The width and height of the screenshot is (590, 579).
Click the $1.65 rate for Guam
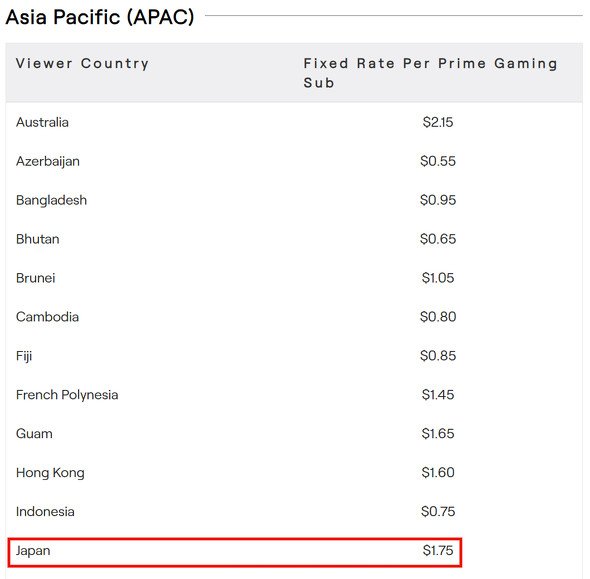[x=438, y=434]
